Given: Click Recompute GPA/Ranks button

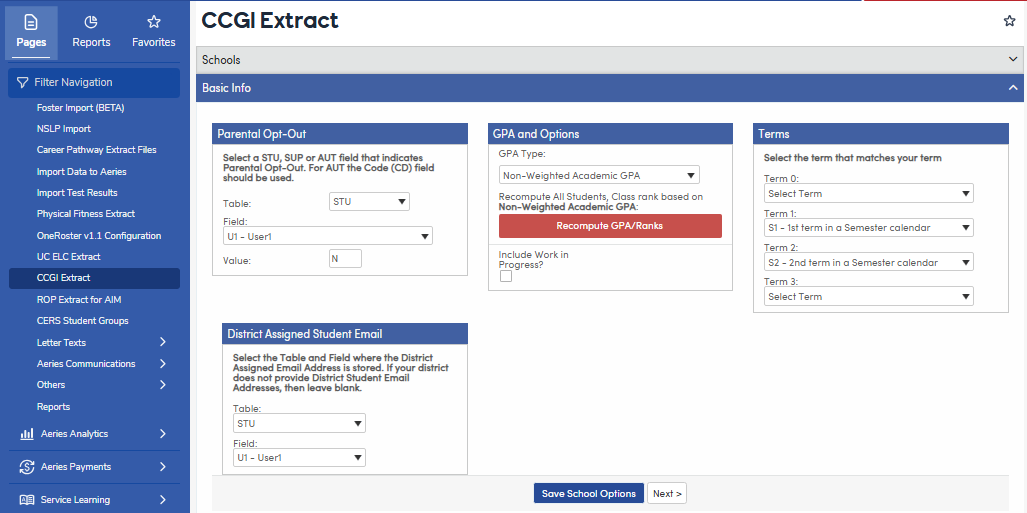Looking at the screenshot, I should coord(610,226).
